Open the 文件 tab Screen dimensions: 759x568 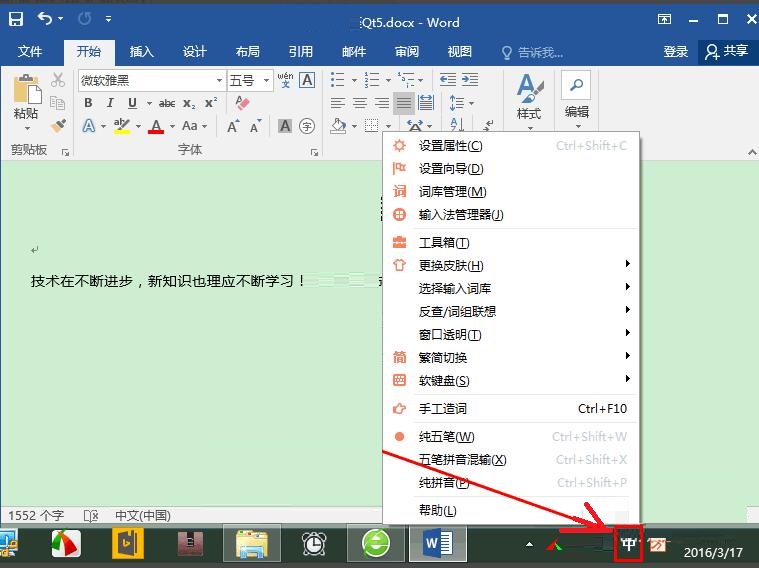[x=30, y=52]
